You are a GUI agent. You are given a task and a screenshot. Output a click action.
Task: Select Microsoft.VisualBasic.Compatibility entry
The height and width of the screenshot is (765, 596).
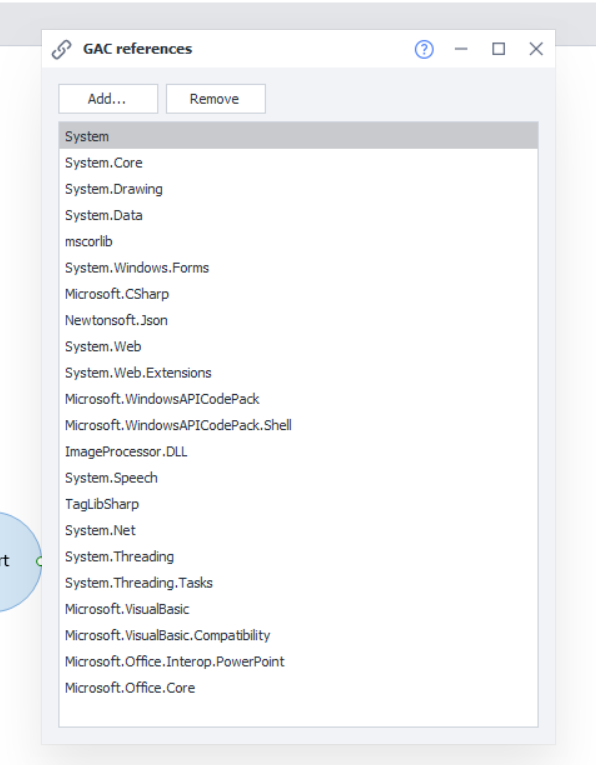298,635
